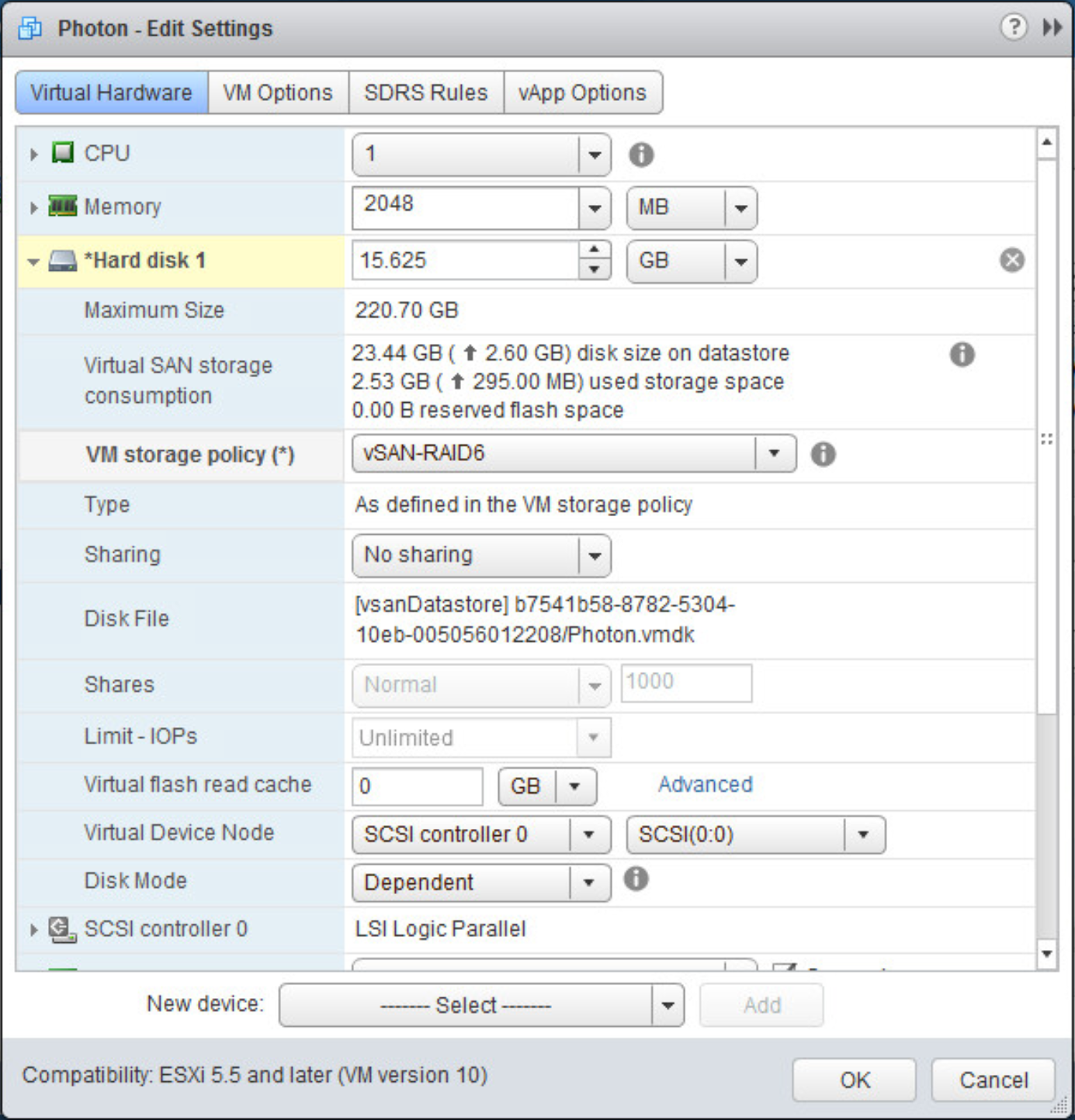Click the Disk Mode info icon
Image resolution: width=1075 pixels, height=1120 pixels.
(x=636, y=879)
